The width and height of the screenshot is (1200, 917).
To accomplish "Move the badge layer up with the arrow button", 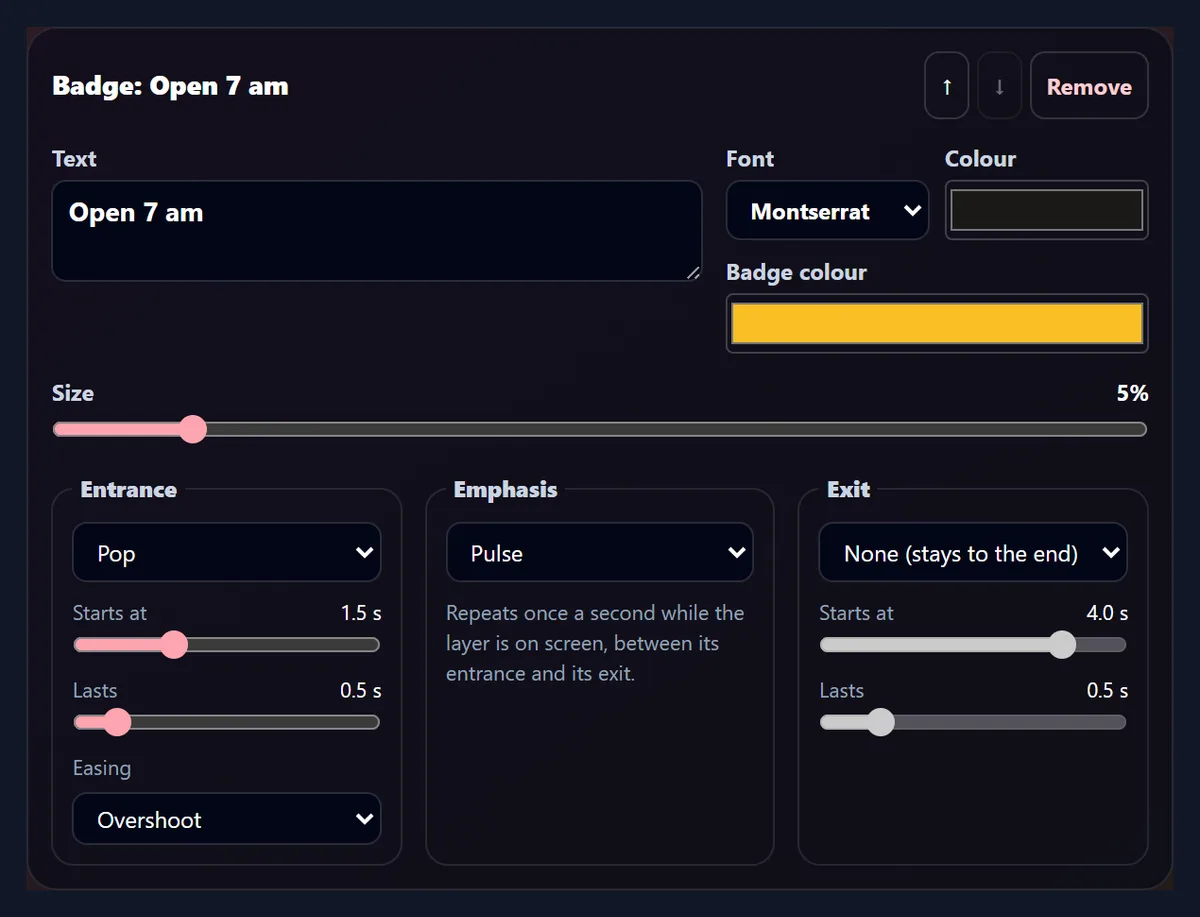I will pos(947,86).
